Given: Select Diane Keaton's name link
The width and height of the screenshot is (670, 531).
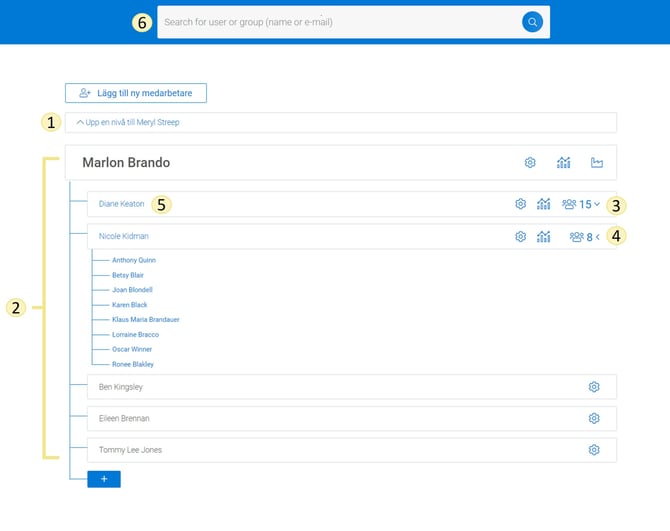Looking at the screenshot, I should (121, 204).
